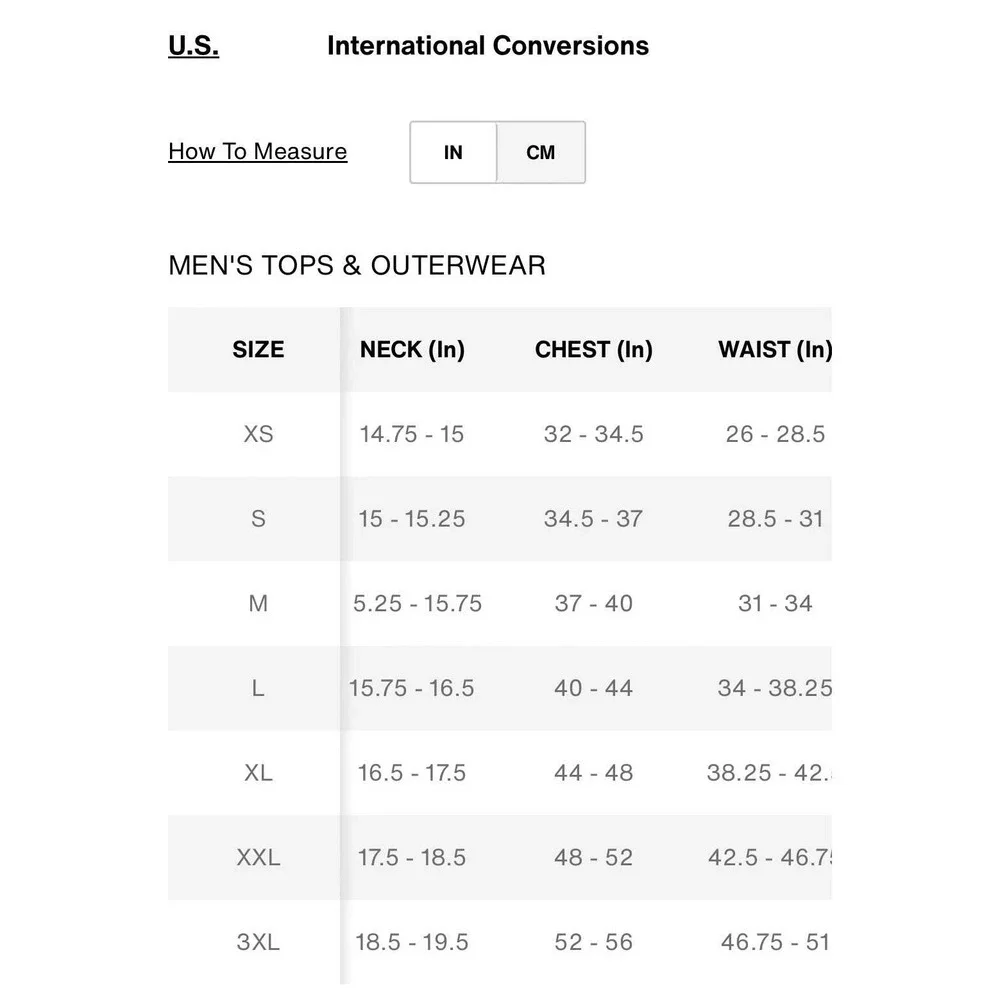This screenshot has height=1000, width=1000.
Task: Select the M size row label
Action: pos(258,604)
